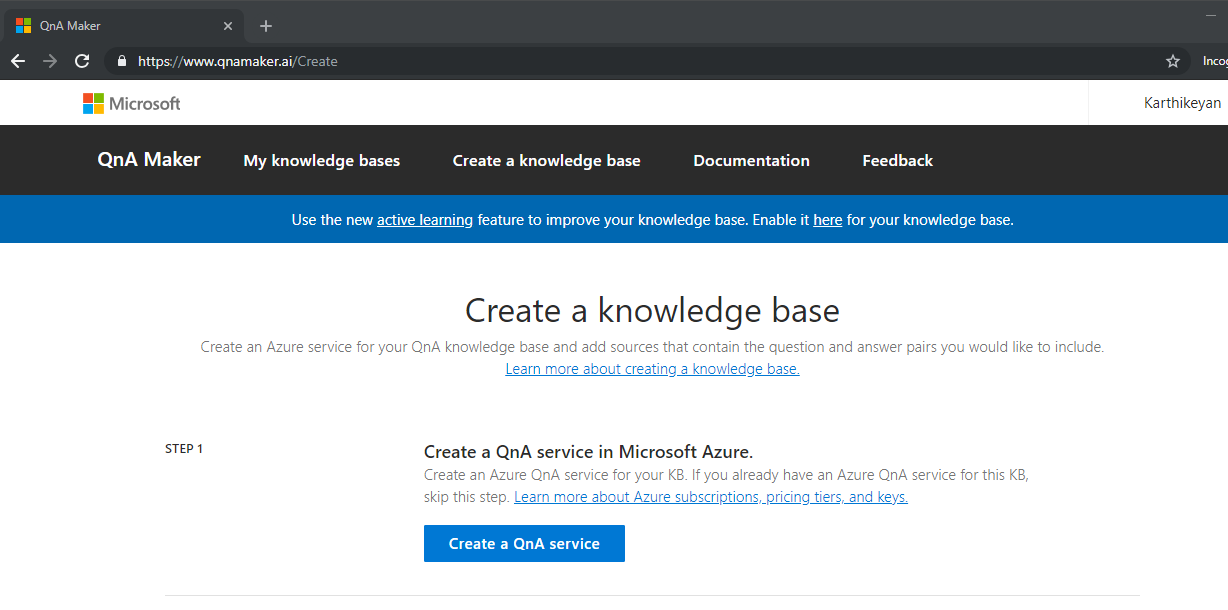Screen dimensions: 1228x610
Task: Reload the page with refresh icon
Action: click(x=82, y=61)
